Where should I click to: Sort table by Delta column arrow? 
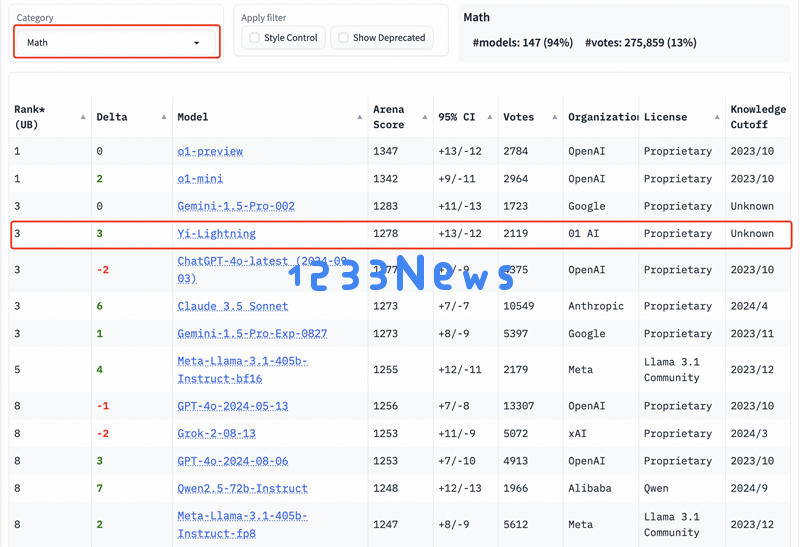[x=164, y=117]
